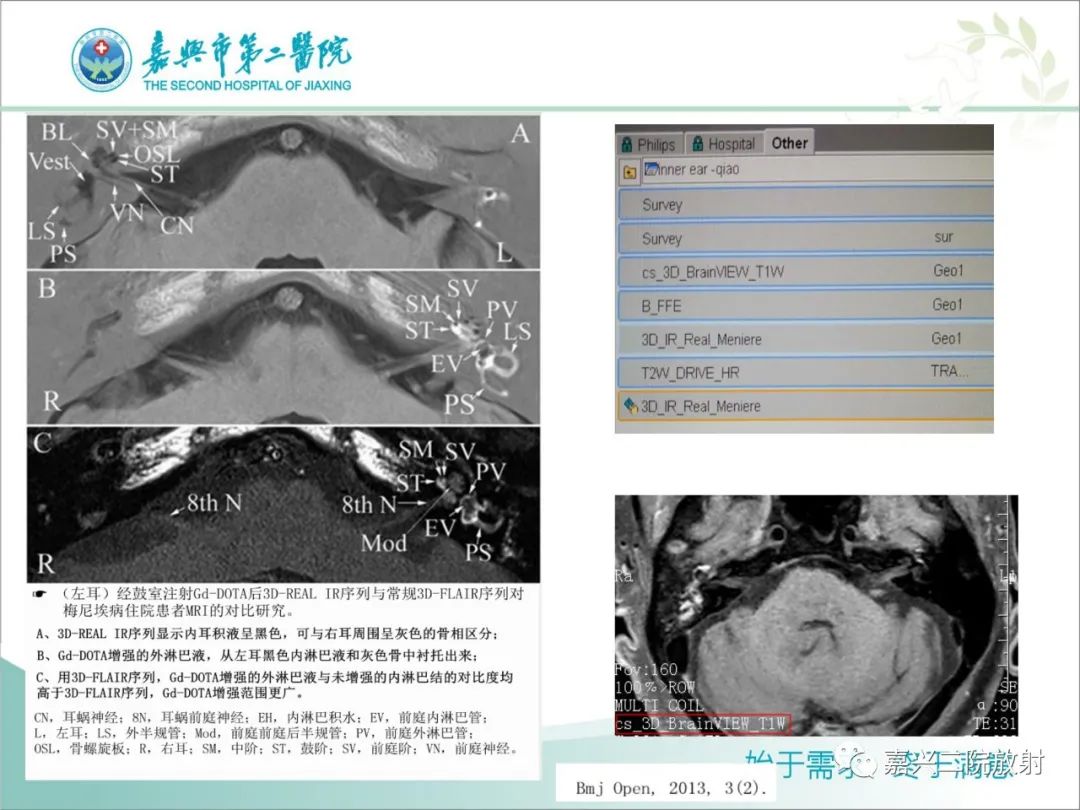The height and width of the screenshot is (810, 1080).
Task: Click the lock icon on Hospital tab
Action: 698,143
